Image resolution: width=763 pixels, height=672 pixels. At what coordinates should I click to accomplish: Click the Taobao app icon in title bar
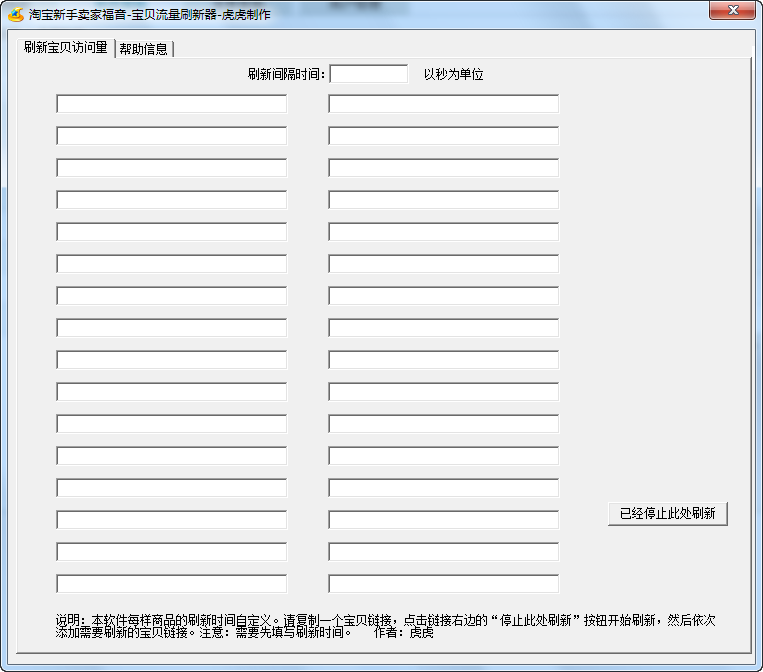(16, 15)
